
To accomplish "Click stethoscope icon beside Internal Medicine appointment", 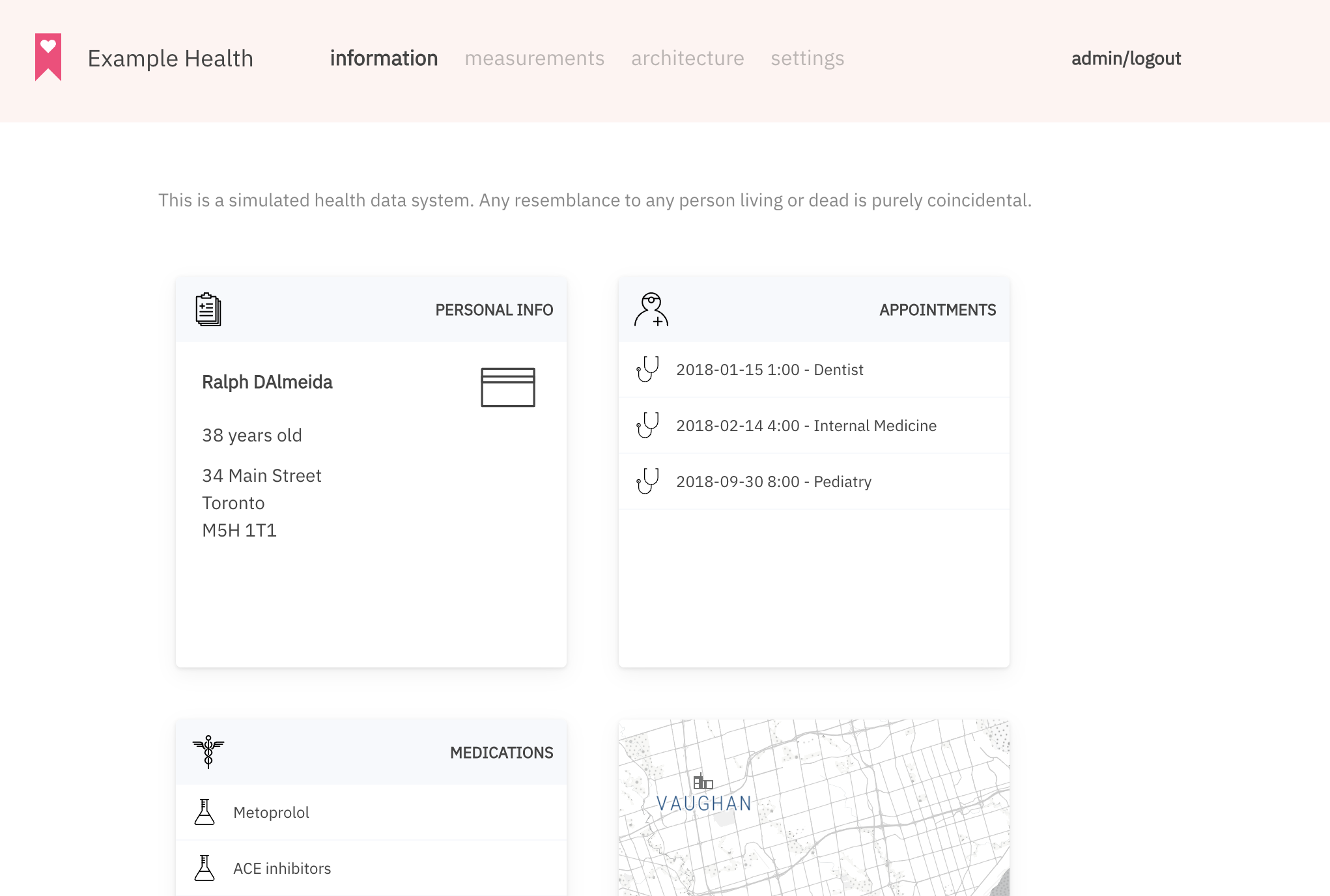I will click(647, 425).
